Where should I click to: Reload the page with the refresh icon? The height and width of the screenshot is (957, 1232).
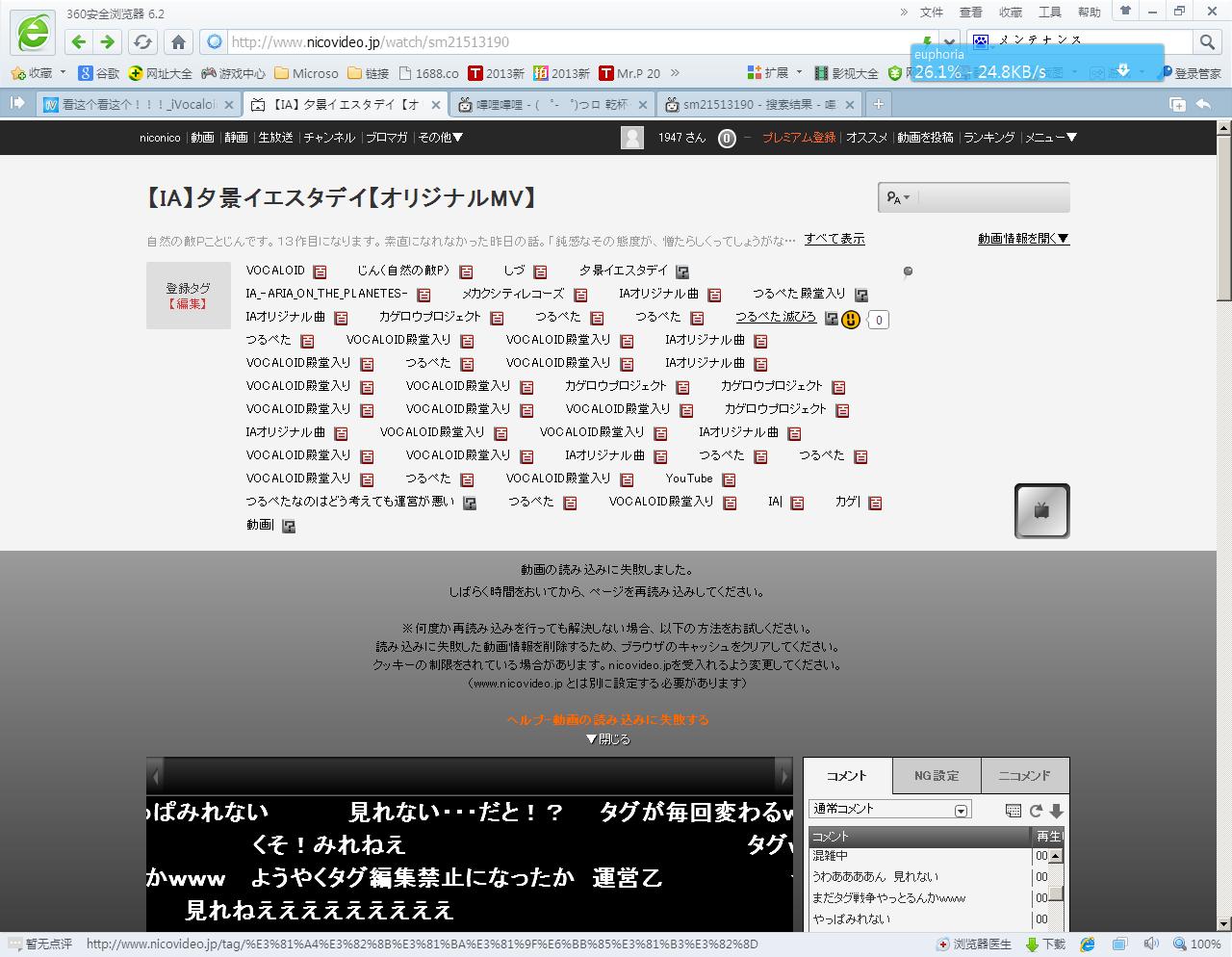tap(142, 41)
